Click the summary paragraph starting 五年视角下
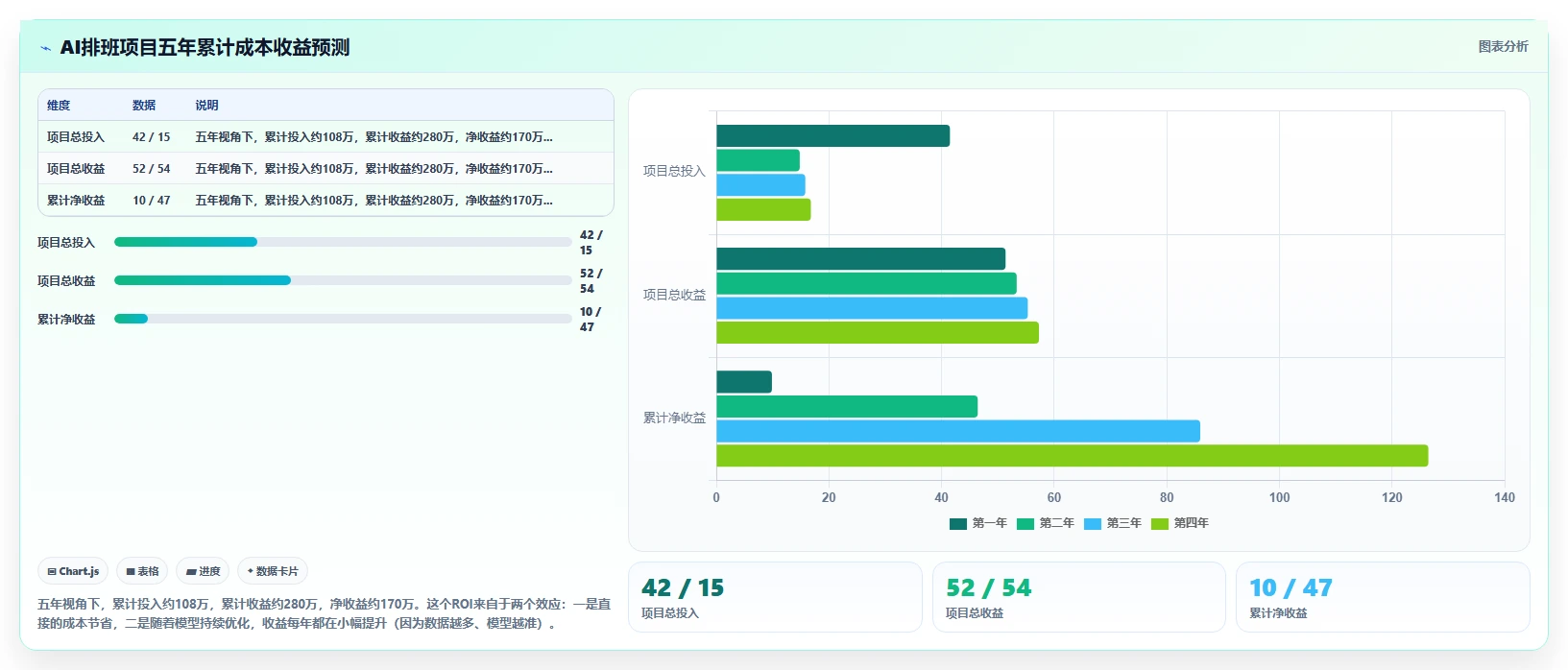The width and height of the screenshot is (1568, 670). tap(325, 613)
